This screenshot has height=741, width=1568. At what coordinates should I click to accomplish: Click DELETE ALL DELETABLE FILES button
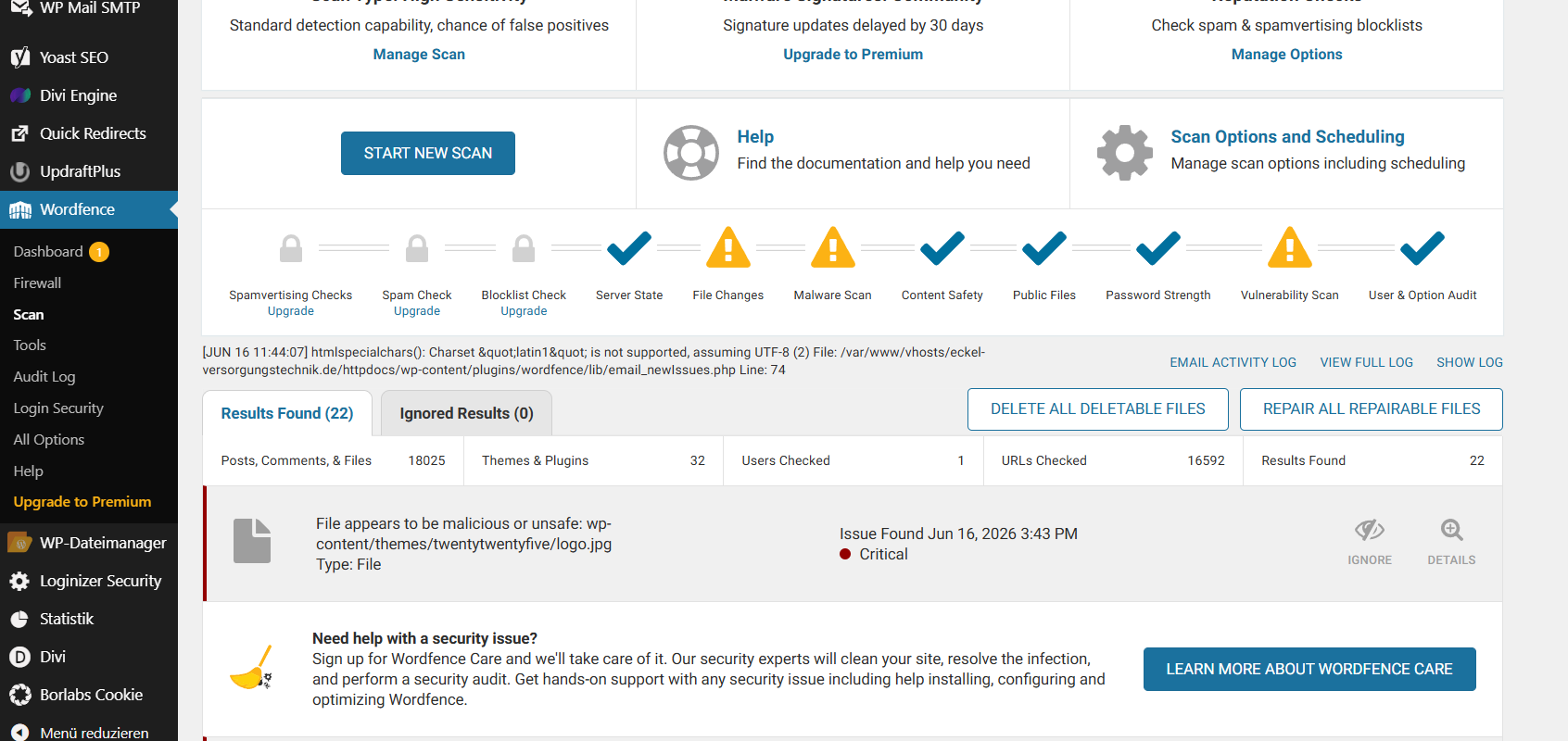click(1098, 409)
